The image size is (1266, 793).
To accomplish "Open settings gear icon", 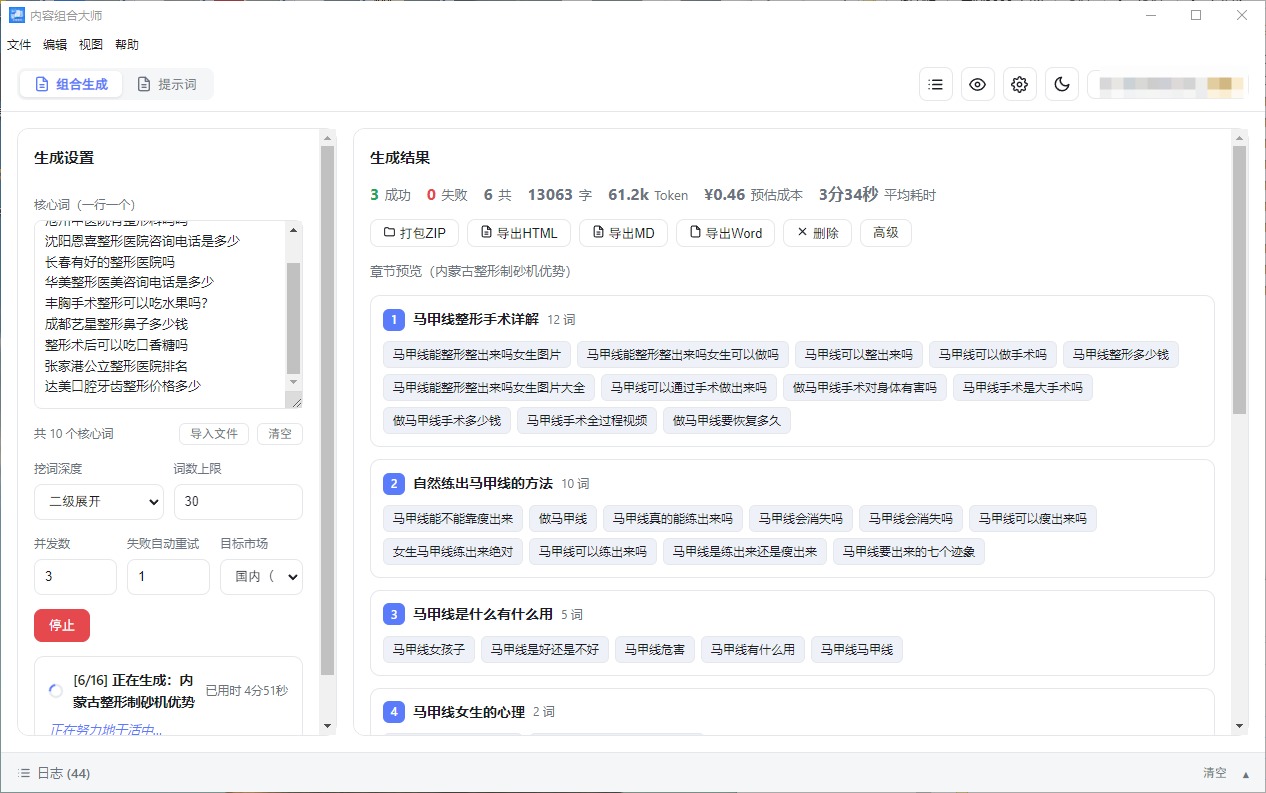I will point(1020,84).
